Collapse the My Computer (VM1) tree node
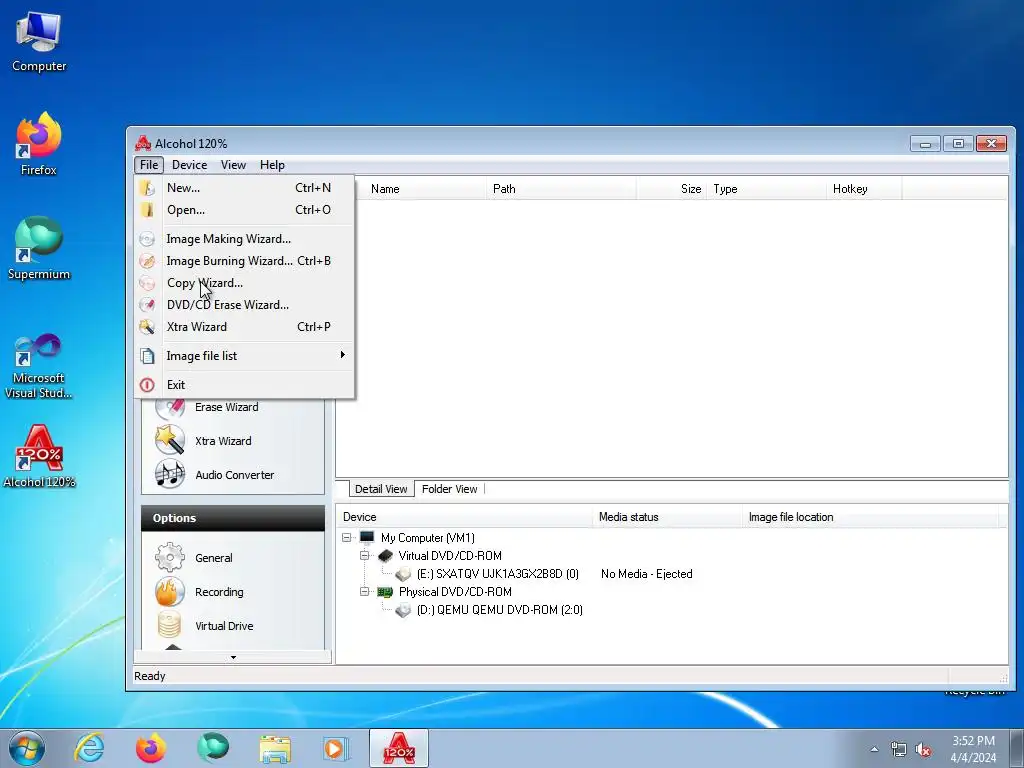 click(346, 537)
